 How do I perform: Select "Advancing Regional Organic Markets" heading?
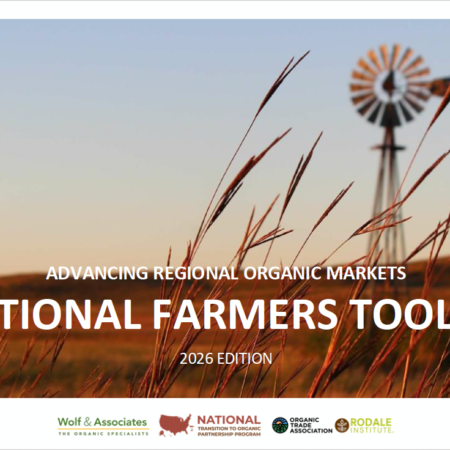click(x=226, y=273)
